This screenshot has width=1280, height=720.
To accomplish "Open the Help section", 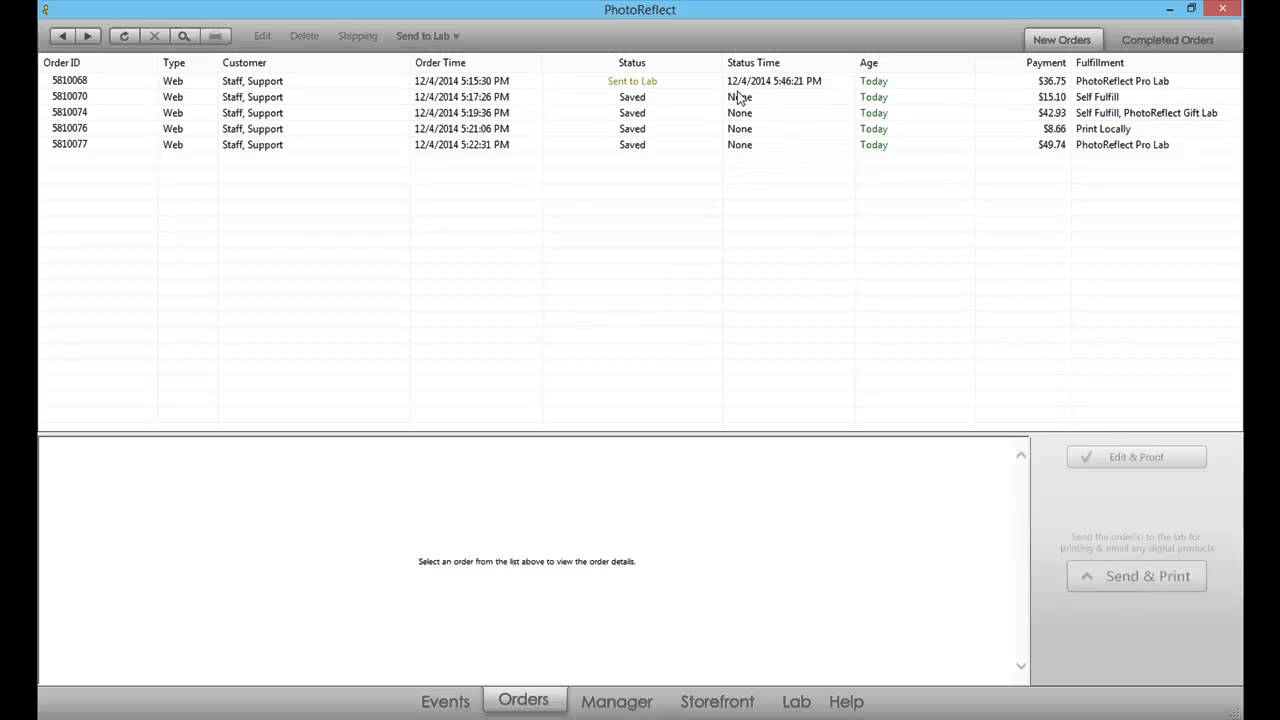I will 846,702.
